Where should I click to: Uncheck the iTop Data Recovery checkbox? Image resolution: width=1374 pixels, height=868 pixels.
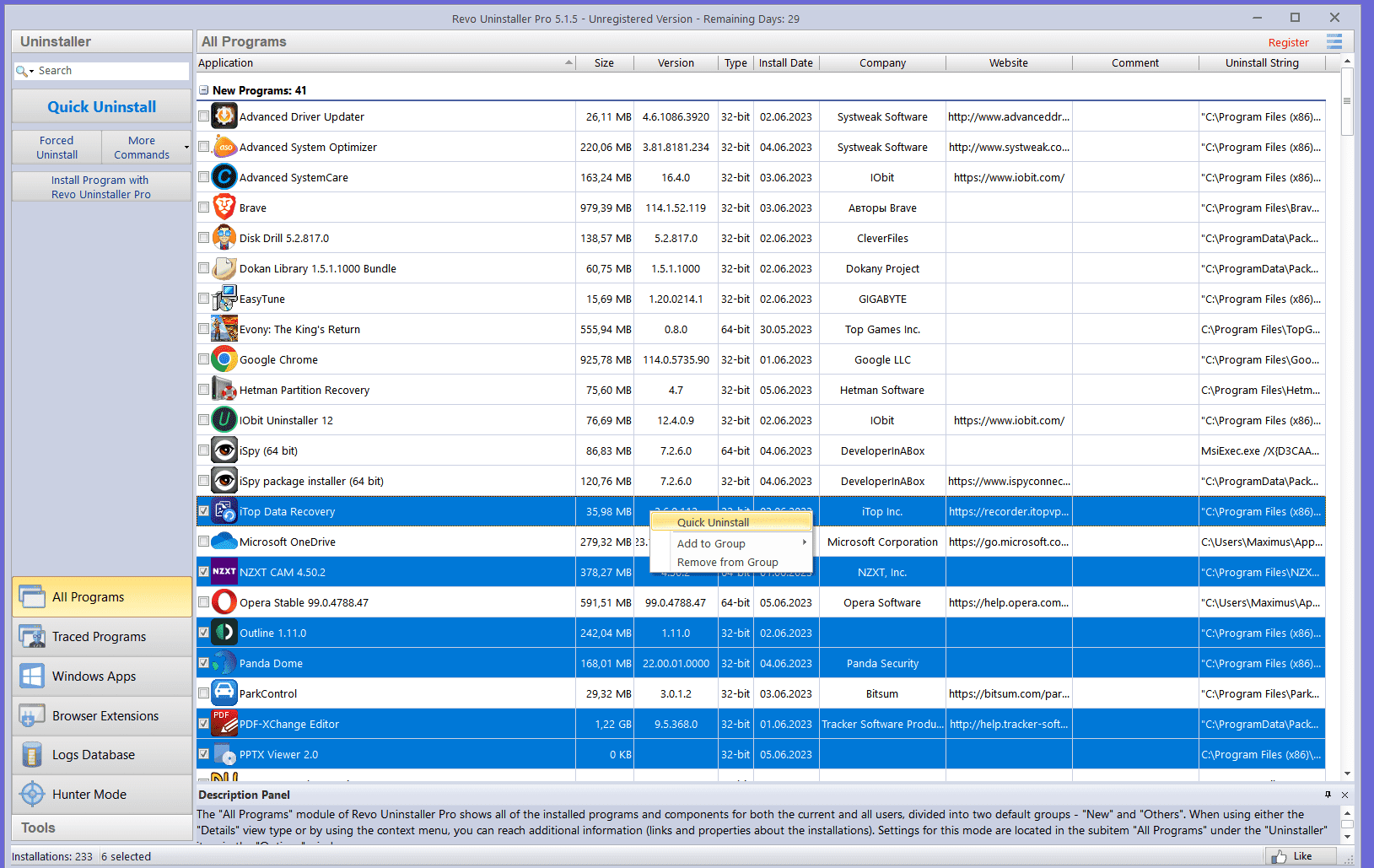tap(203, 511)
